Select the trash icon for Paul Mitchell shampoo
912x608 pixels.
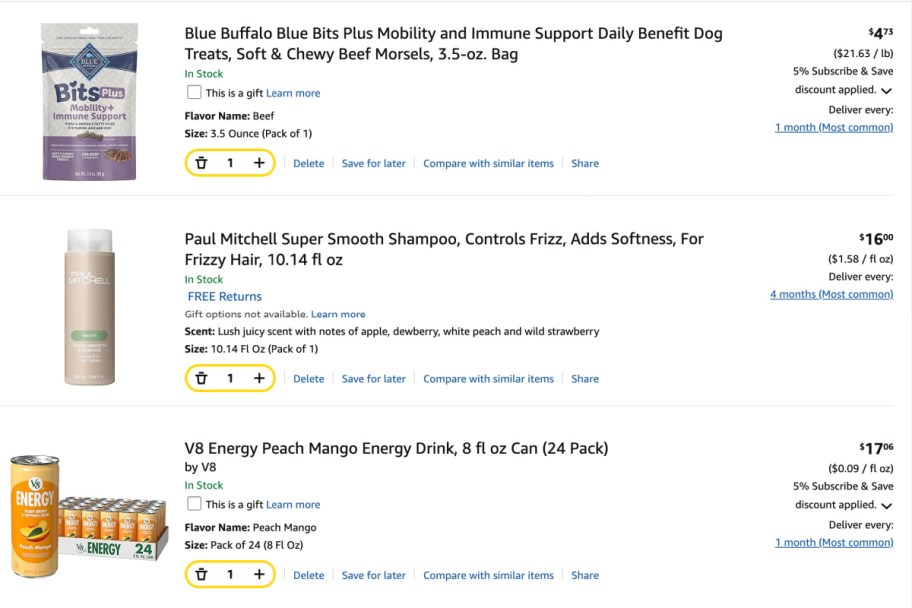tap(202, 378)
